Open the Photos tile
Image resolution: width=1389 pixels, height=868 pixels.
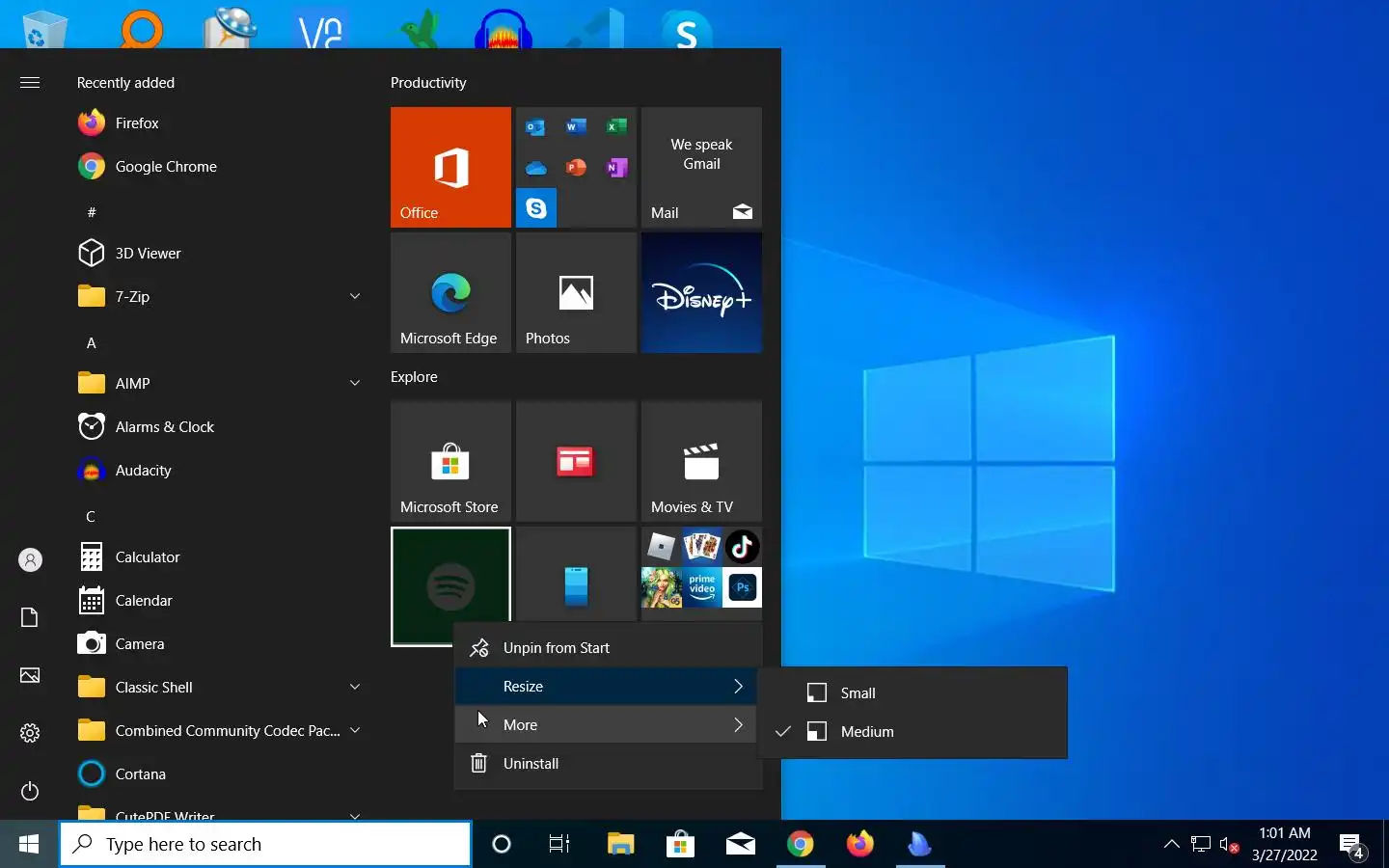tap(576, 292)
